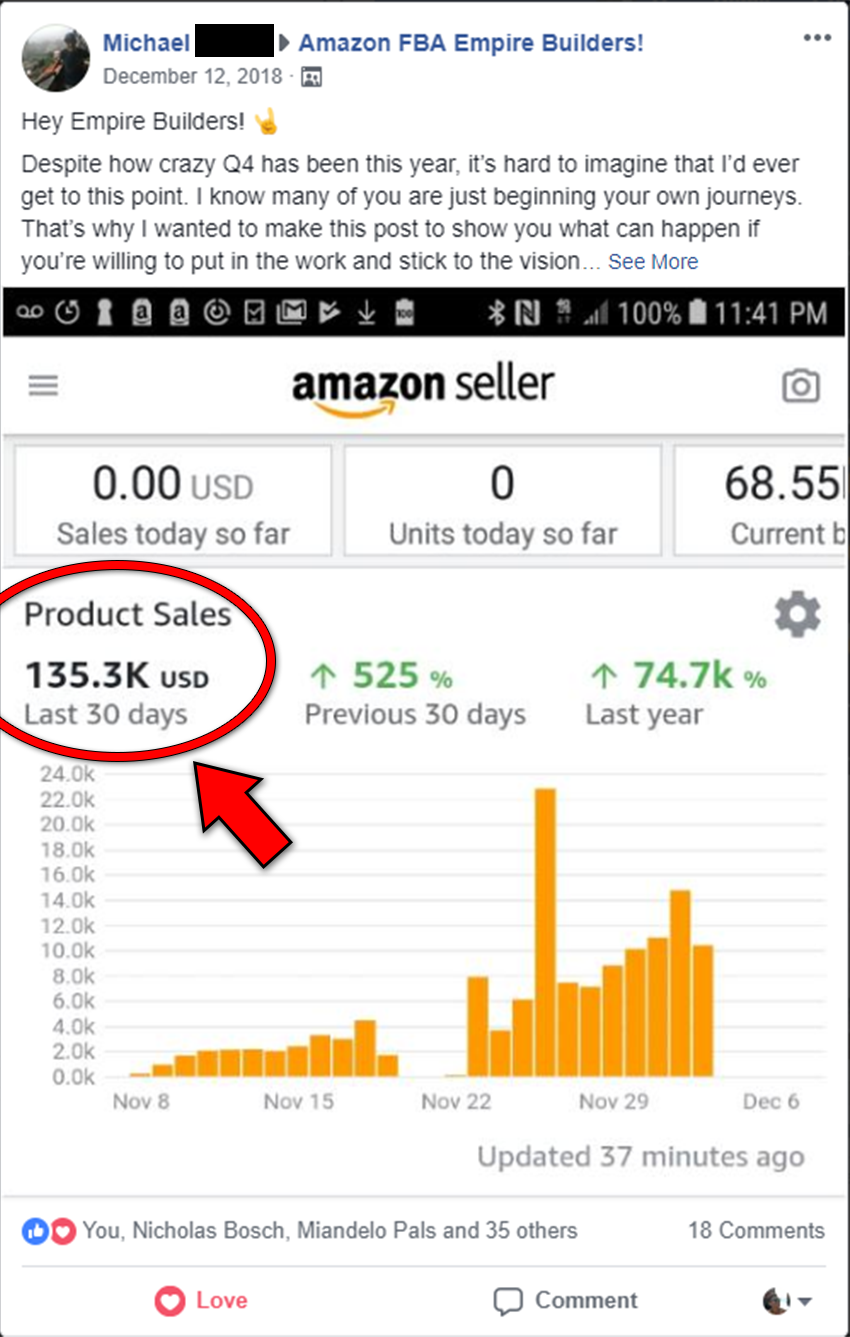
Task: Open Michael's profile name link
Action: pyautogui.click(x=146, y=43)
